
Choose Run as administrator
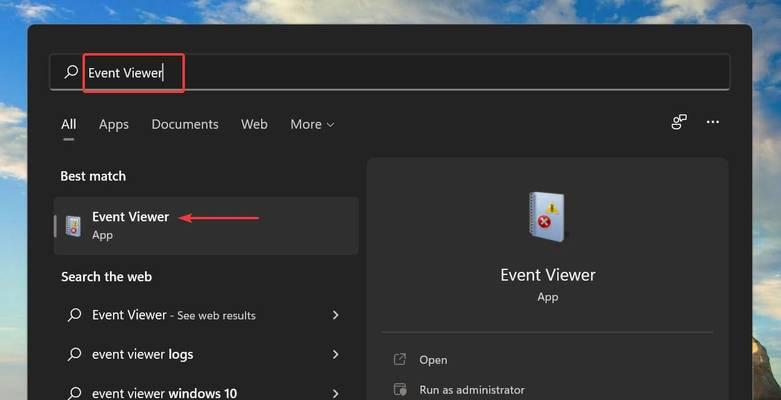[x=472, y=390]
